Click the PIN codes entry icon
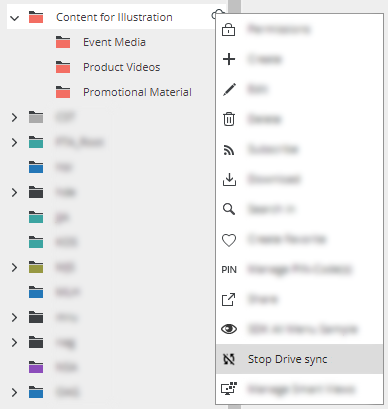 click(x=229, y=270)
